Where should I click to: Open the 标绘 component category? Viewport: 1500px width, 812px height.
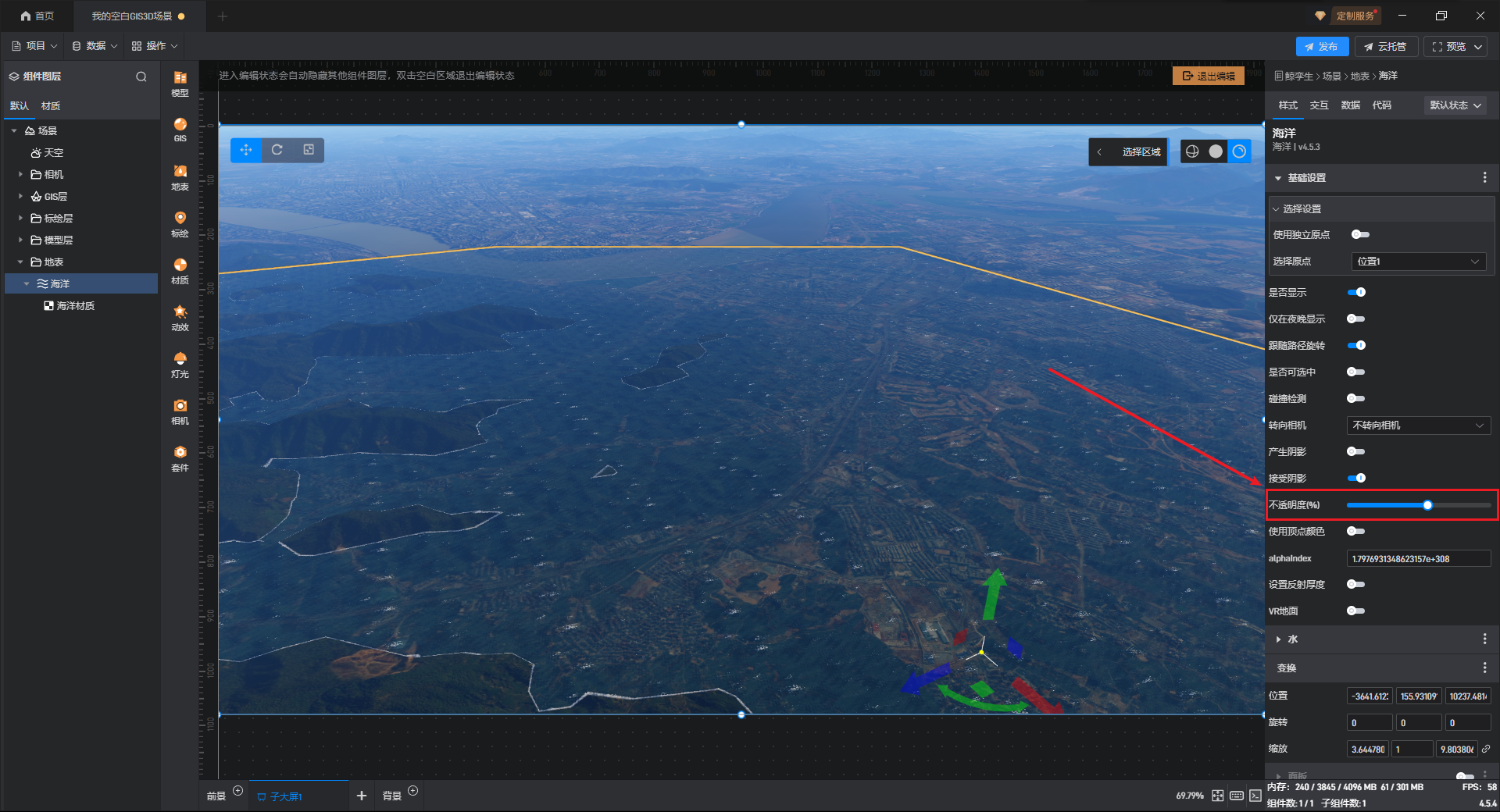coord(180,224)
